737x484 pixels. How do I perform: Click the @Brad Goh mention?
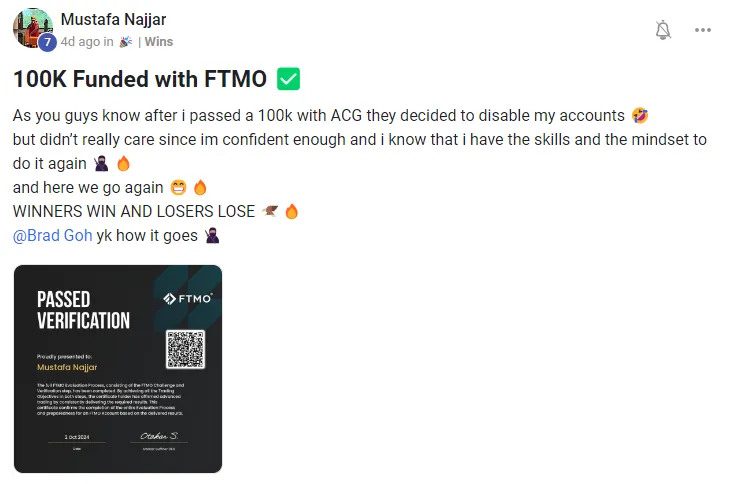[53, 235]
